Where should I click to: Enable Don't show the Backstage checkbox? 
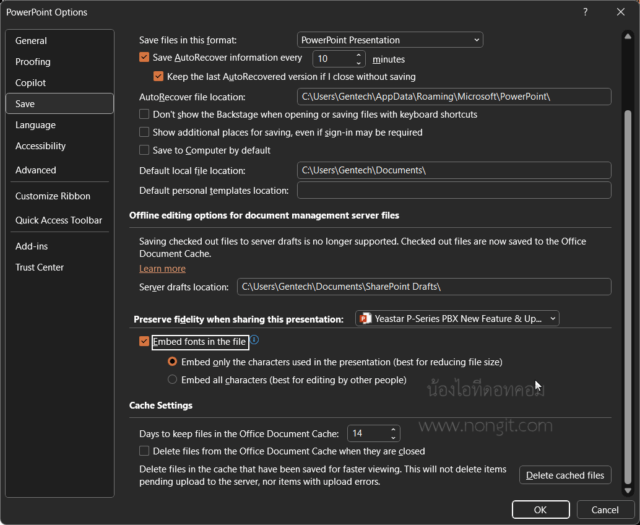click(x=144, y=114)
